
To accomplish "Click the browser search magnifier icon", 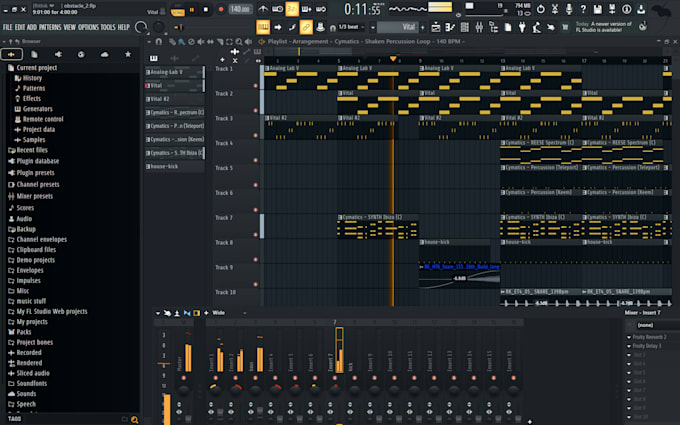I will (x=134, y=419).
